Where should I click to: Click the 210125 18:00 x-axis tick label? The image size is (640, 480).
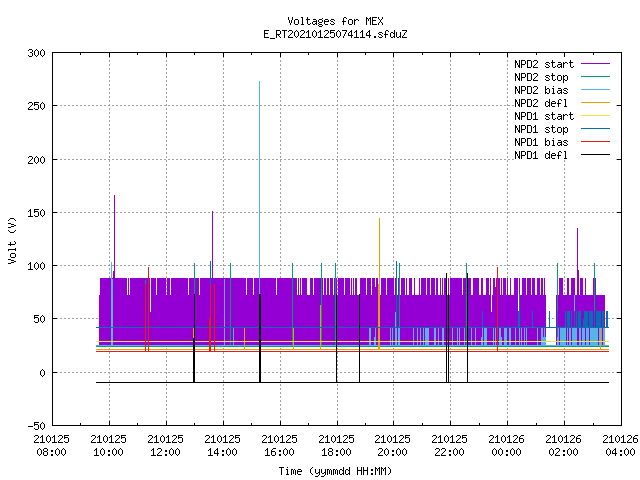(336, 446)
